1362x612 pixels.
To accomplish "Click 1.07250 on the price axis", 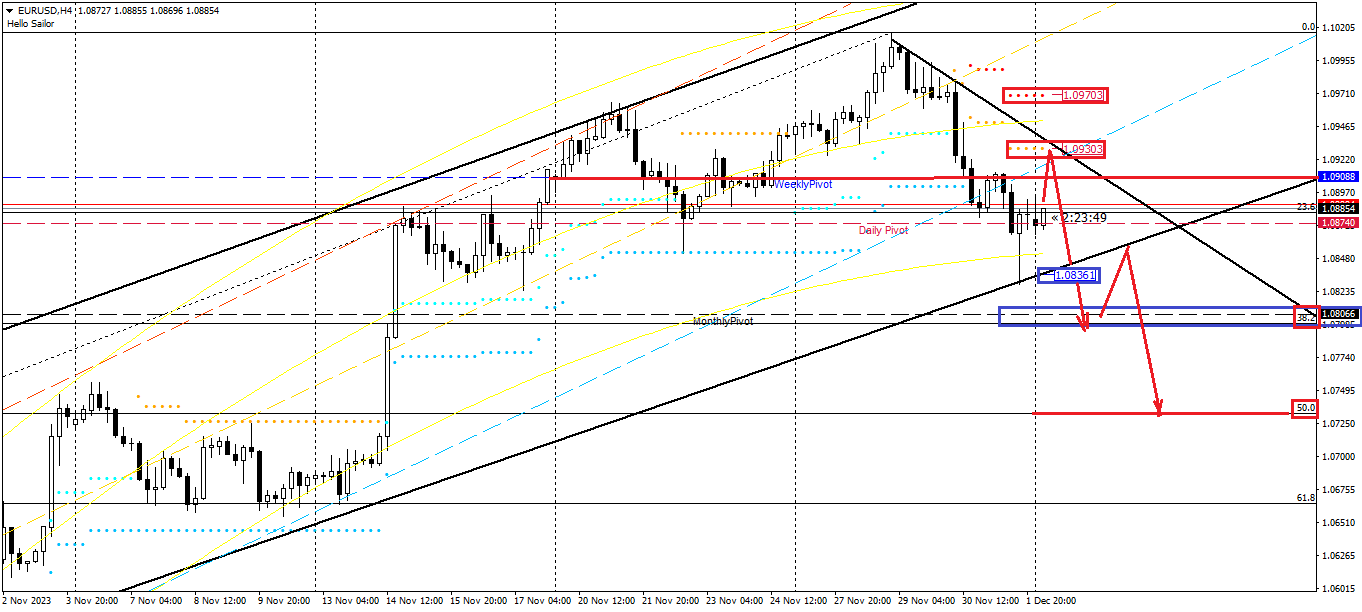I will [1339, 423].
